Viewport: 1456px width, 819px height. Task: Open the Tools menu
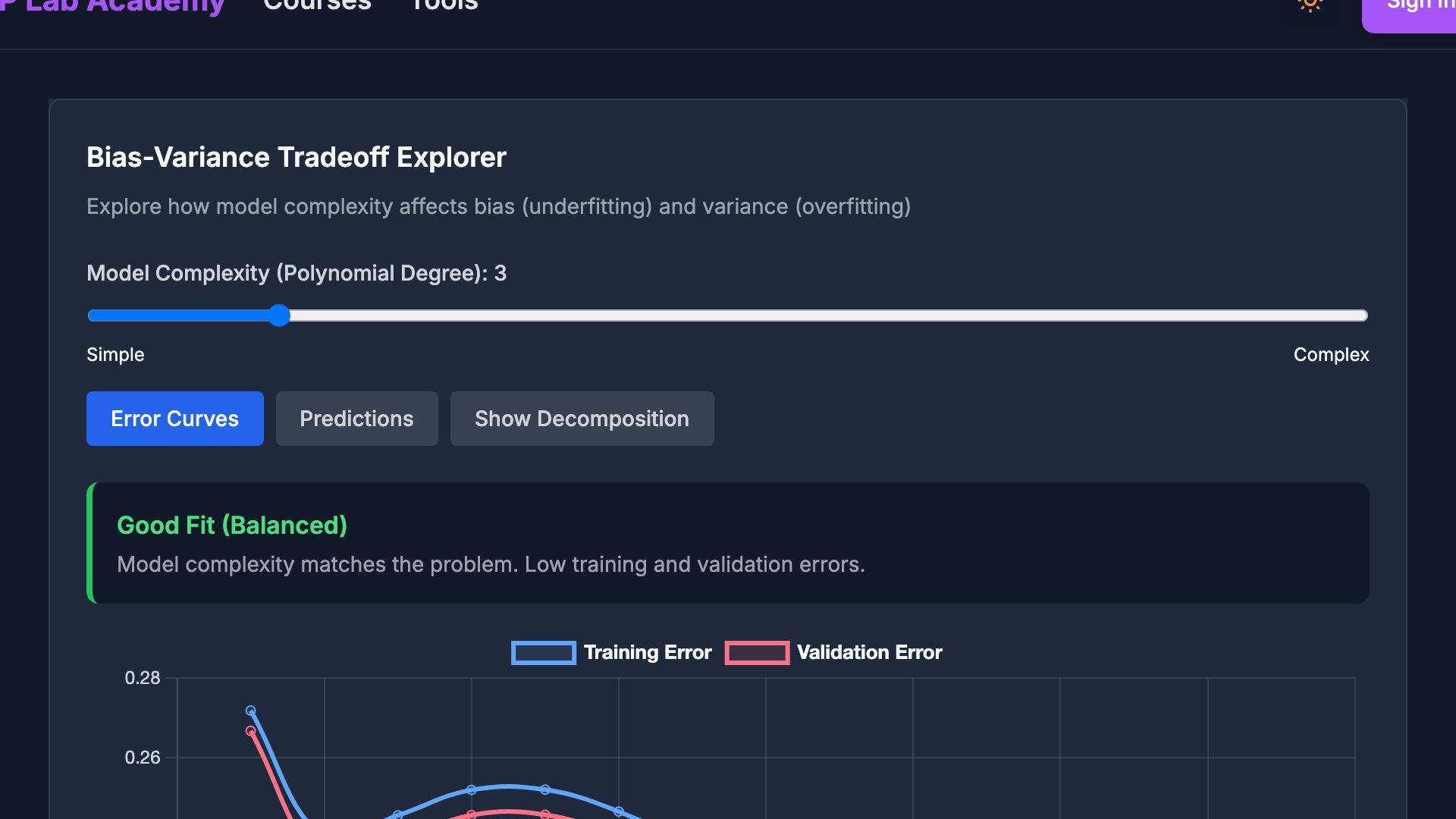click(x=444, y=5)
